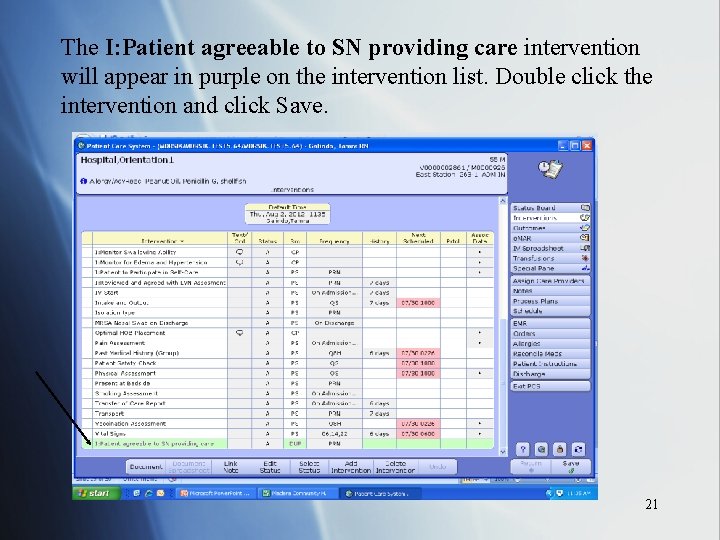Image resolution: width=720 pixels, height=540 pixels.
Task: Click the padlock icon in sidebar footer
Action: [560, 449]
